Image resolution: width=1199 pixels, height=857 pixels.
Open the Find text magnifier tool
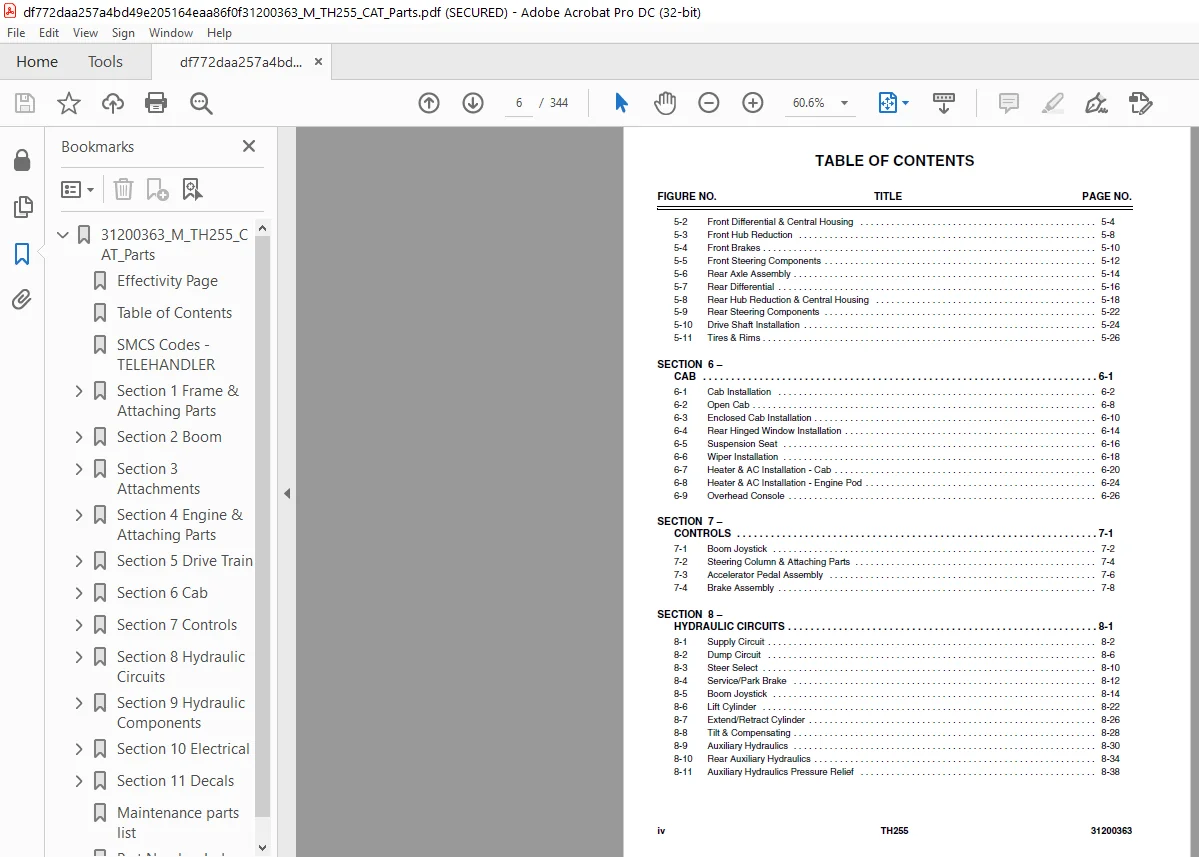[201, 103]
